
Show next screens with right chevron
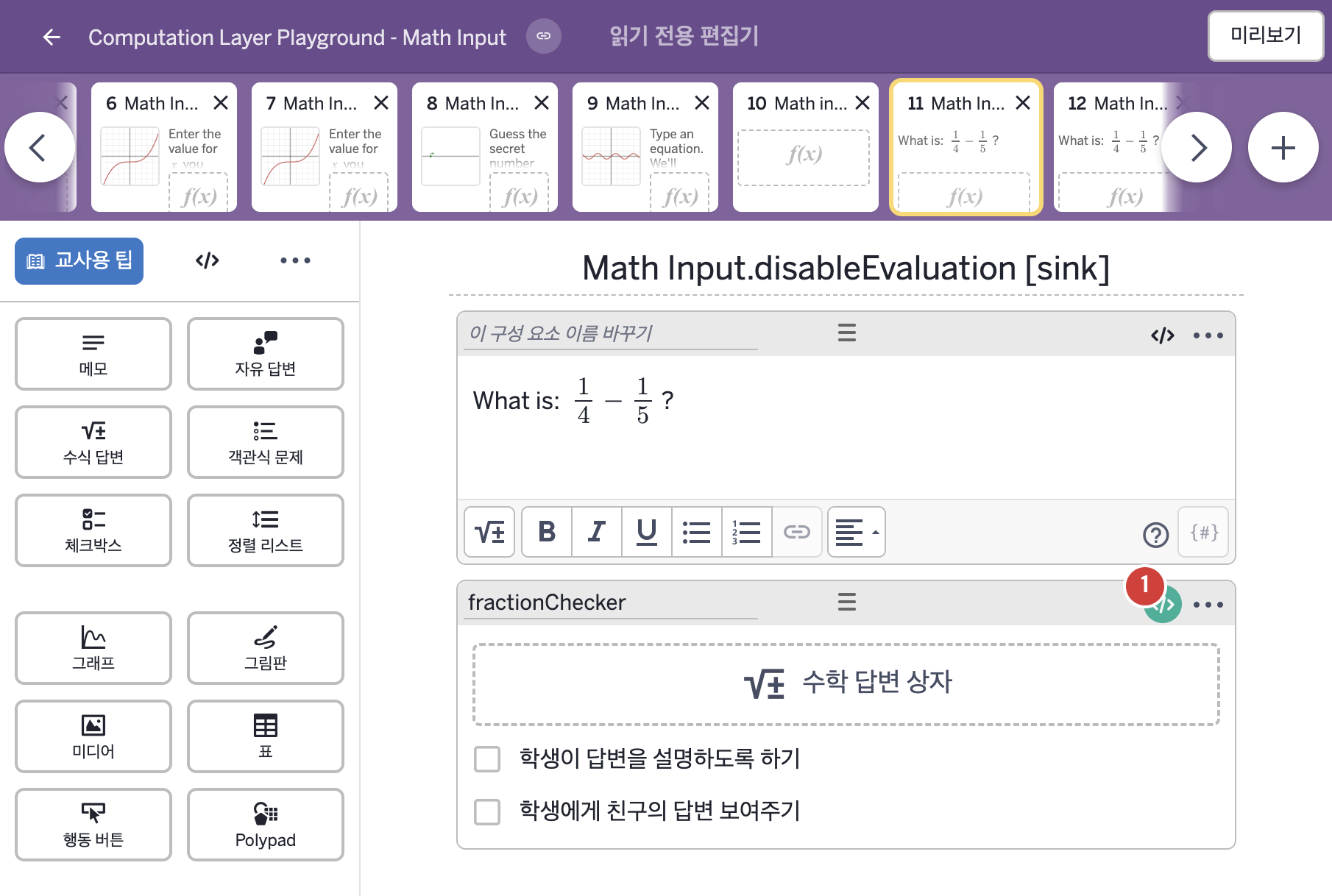tap(1197, 147)
